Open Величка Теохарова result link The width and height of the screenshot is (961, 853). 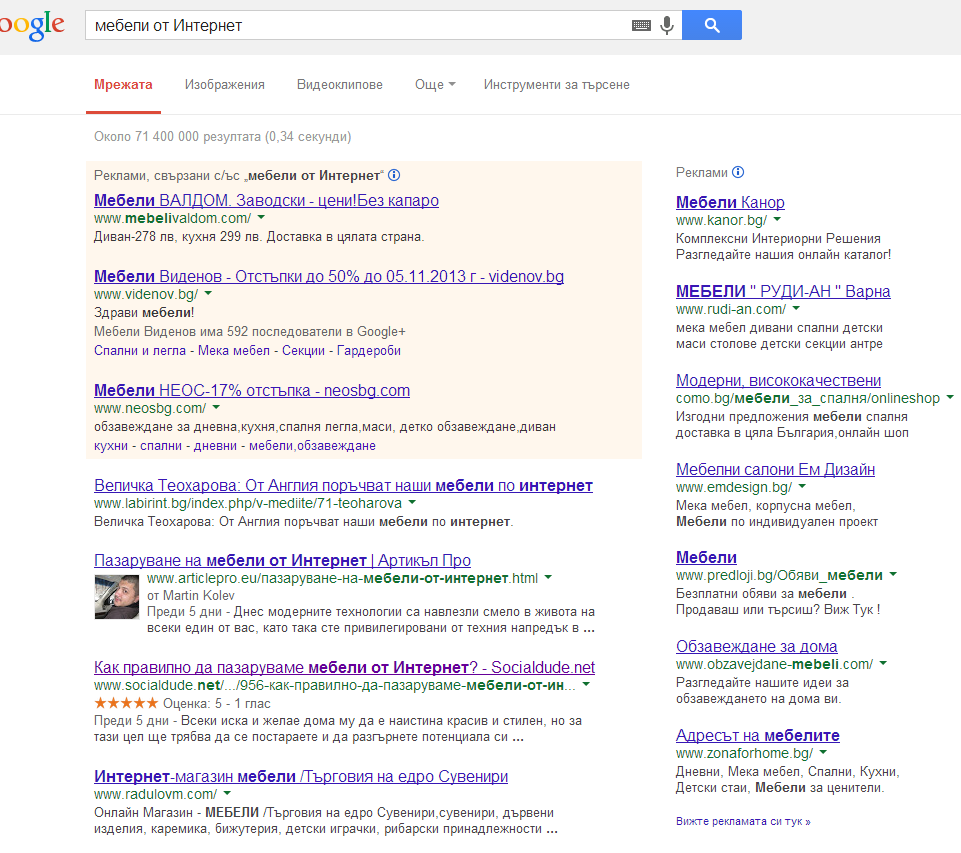pos(343,485)
